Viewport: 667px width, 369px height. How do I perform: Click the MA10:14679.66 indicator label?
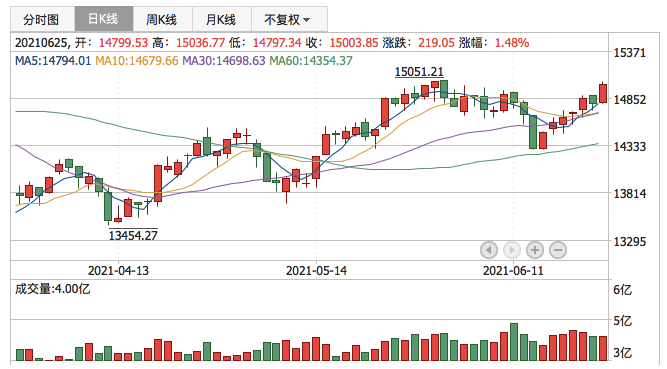click(137, 61)
